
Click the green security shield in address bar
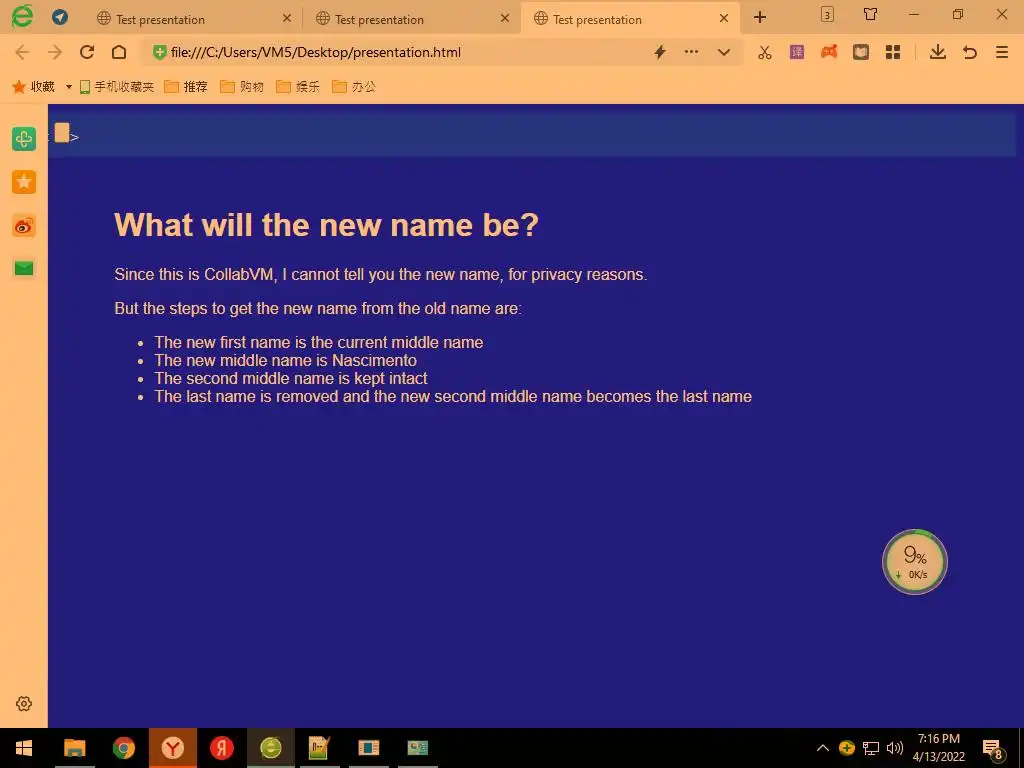(x=159, y=52)
